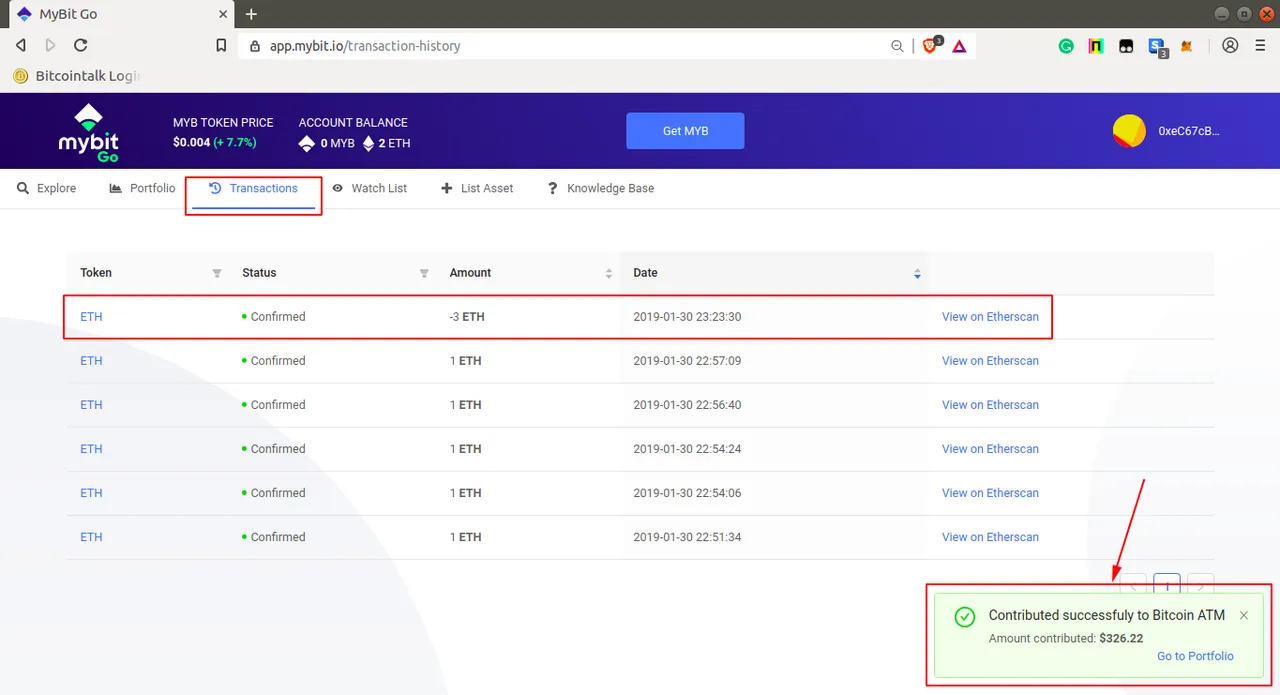Image resolution: width=1280 pixels, height=695 pixels.
Task: Open the blue S extension icon with badge
Action: tap(1157, 46)
